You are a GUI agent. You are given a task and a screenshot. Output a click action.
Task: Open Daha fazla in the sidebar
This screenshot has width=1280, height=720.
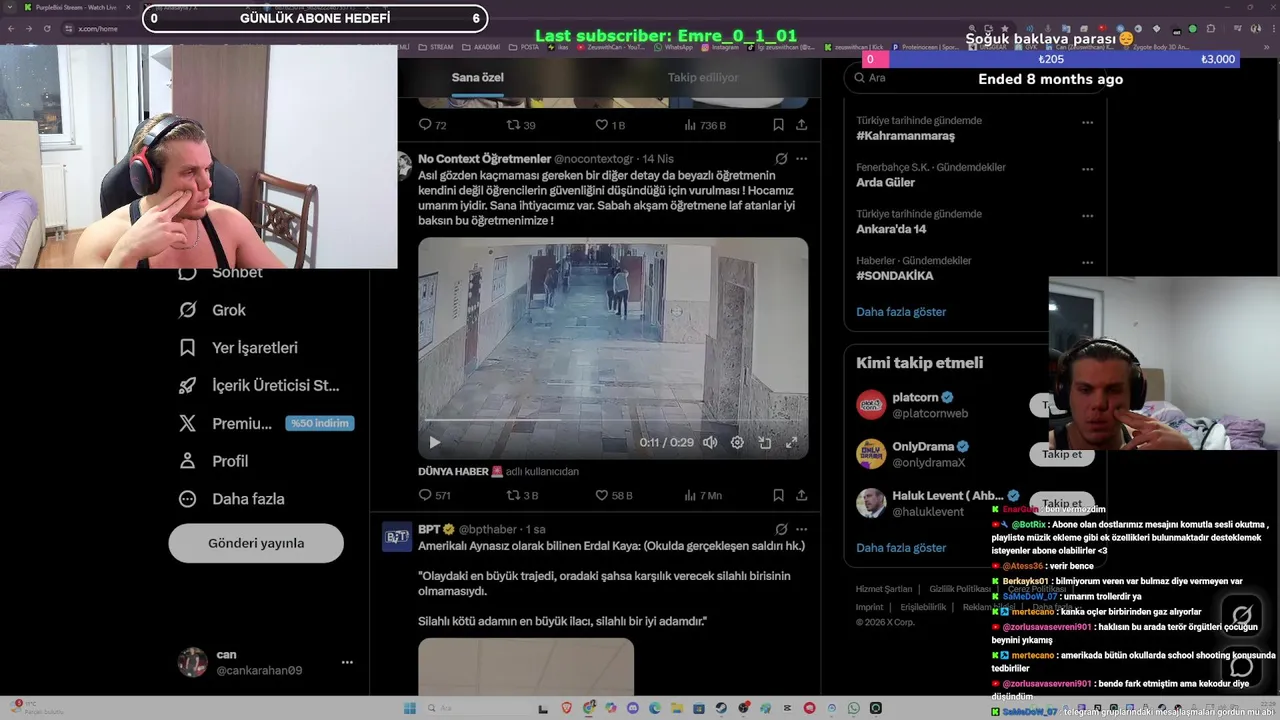coord(231,499)
